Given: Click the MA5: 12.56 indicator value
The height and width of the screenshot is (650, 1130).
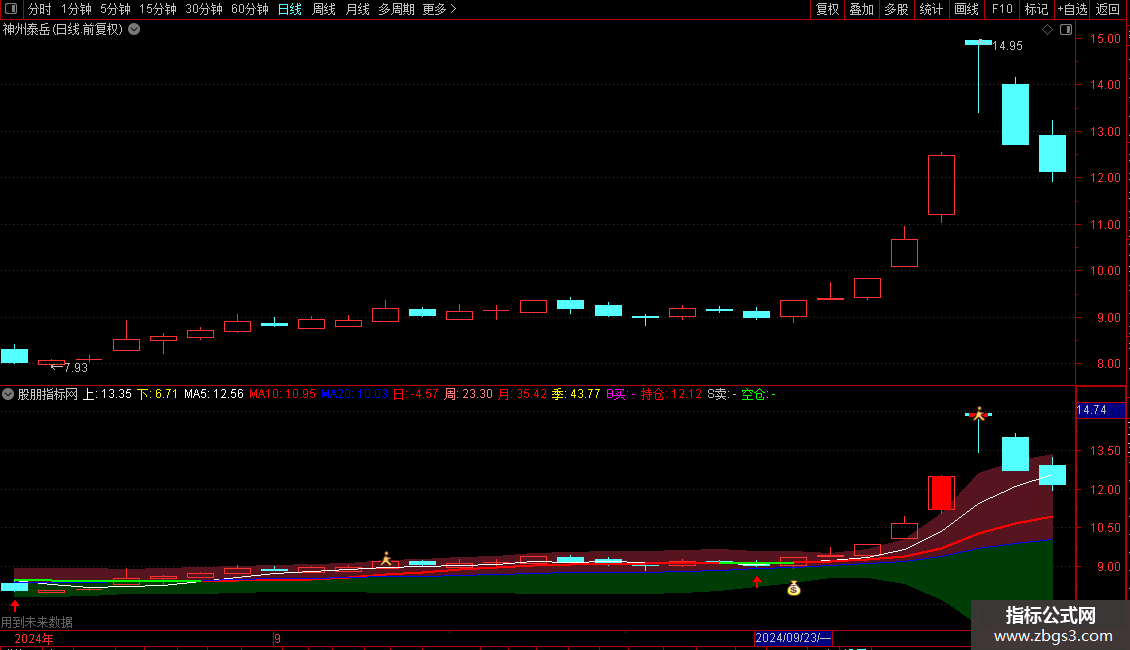Looking at the screenshot, I should 213,394.
